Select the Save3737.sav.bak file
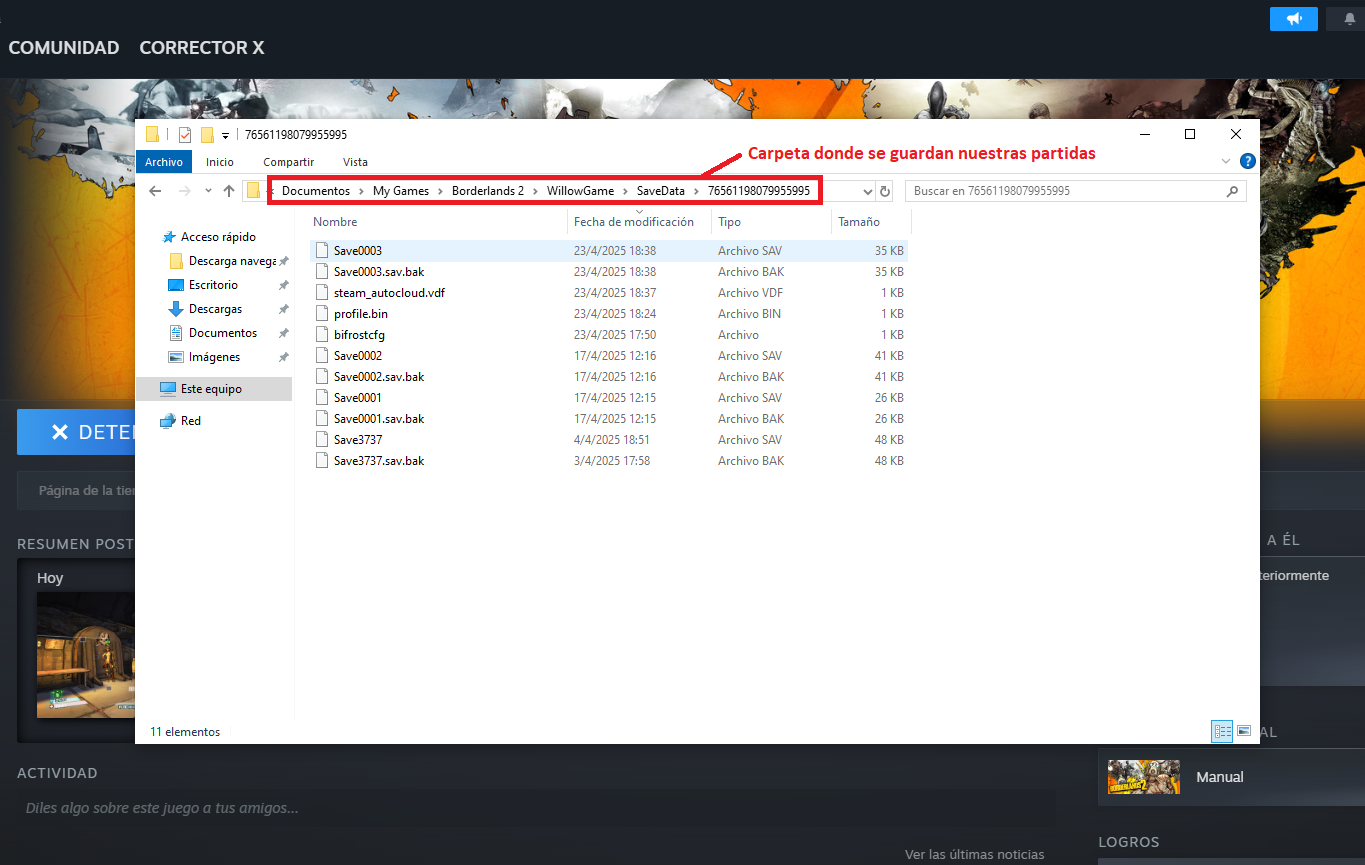This screenshot has width=1365, height=865. pos(379,461)
